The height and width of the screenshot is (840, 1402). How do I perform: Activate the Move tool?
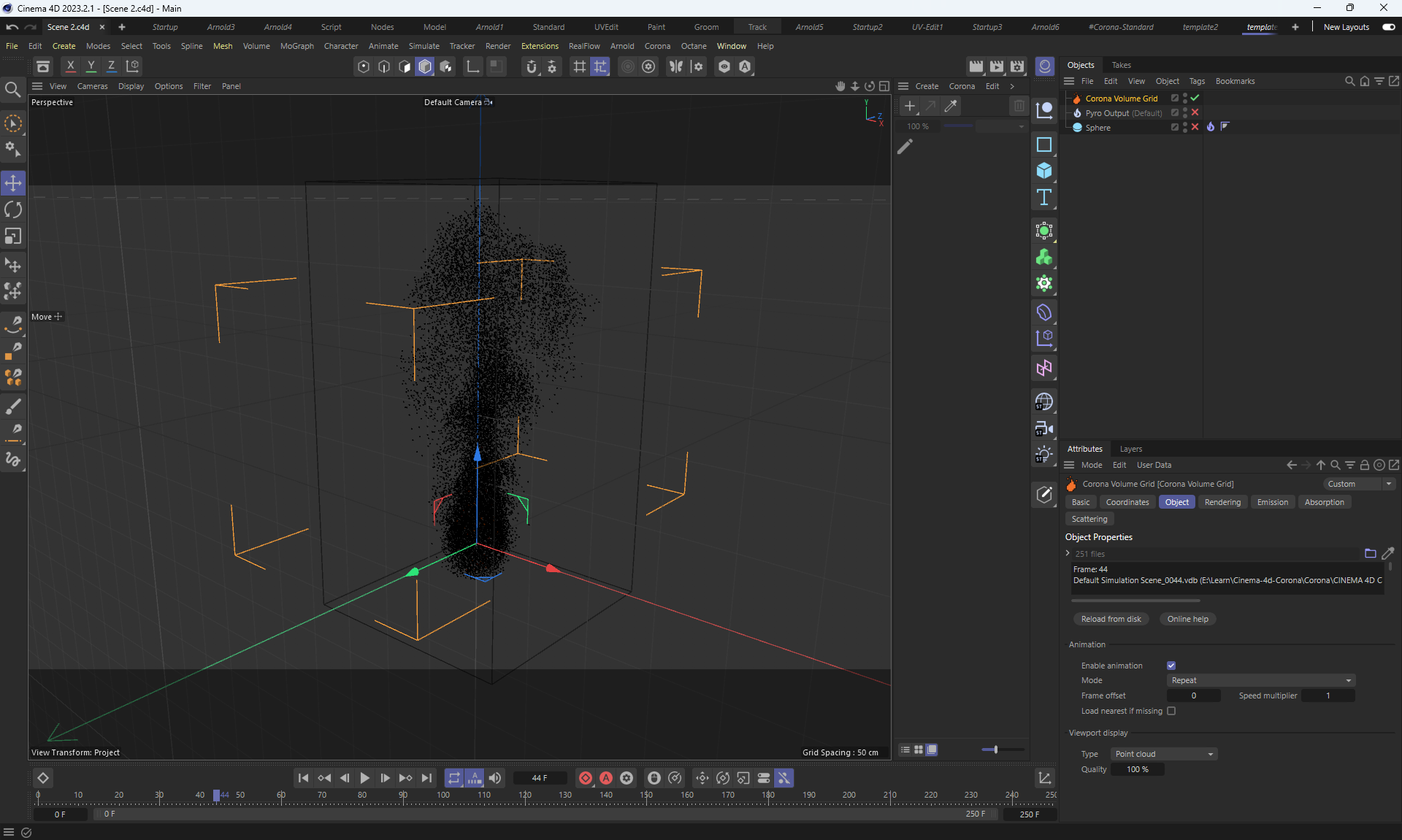(x=13, y=183)
